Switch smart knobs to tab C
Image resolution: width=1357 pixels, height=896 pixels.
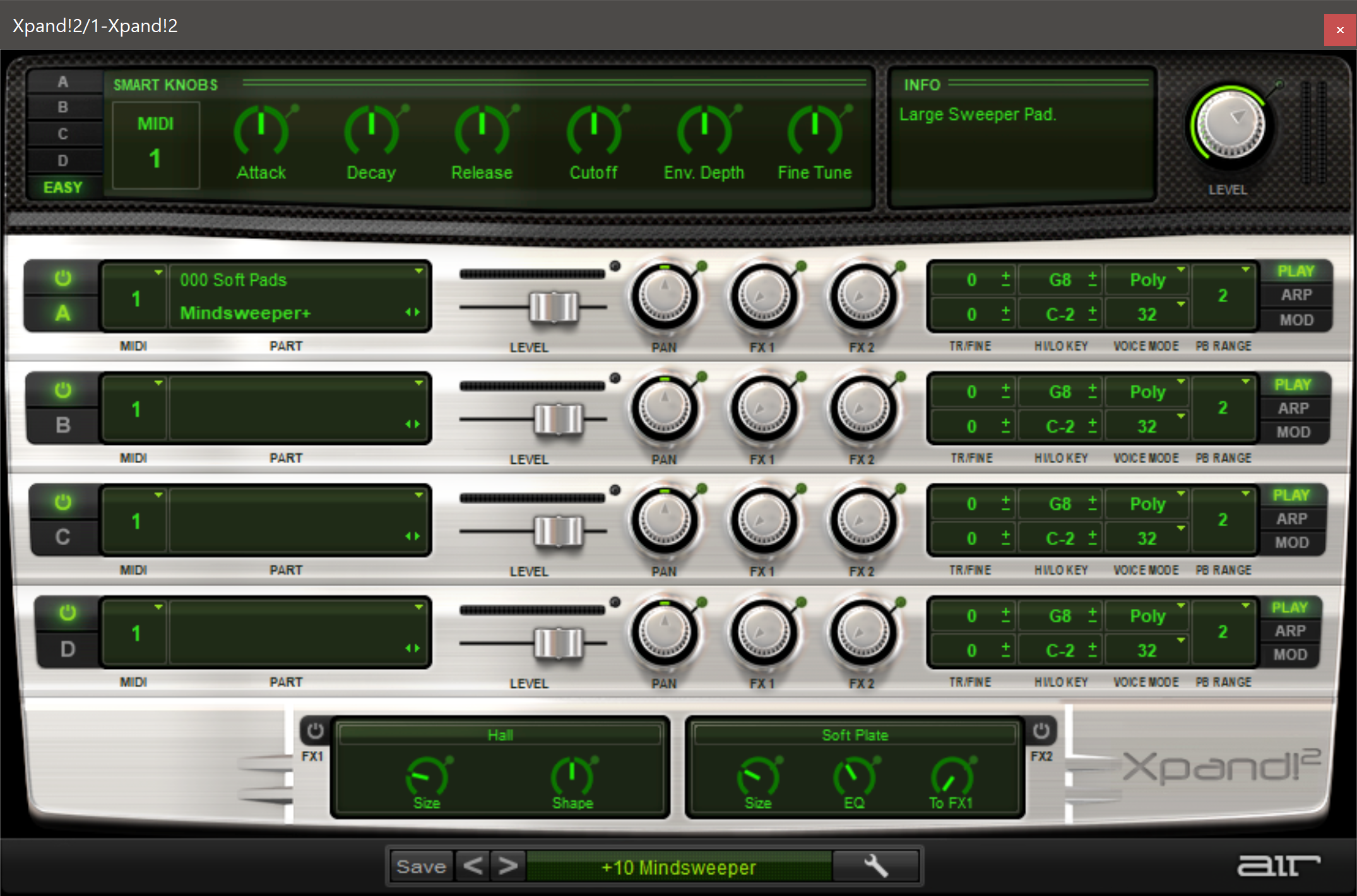[63, 134]
